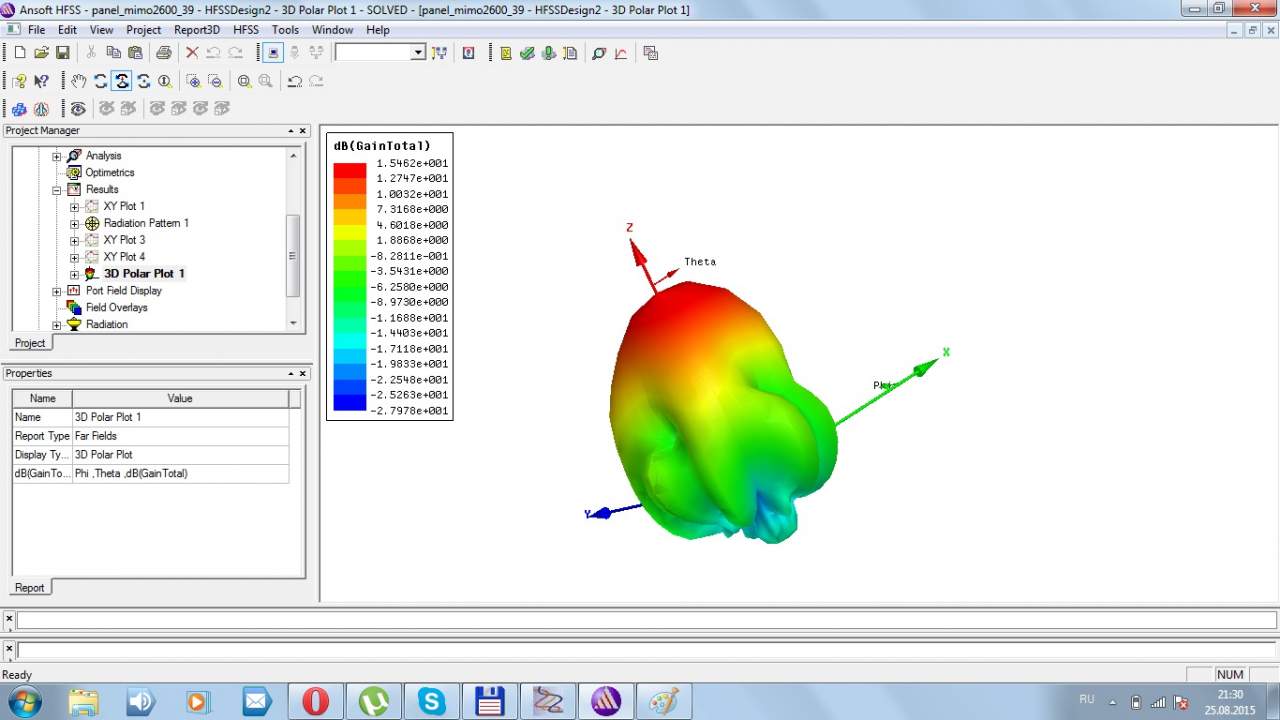Click the Optimetrics icon in tree
1280x720 pixels.
click(x=74, y=172)
